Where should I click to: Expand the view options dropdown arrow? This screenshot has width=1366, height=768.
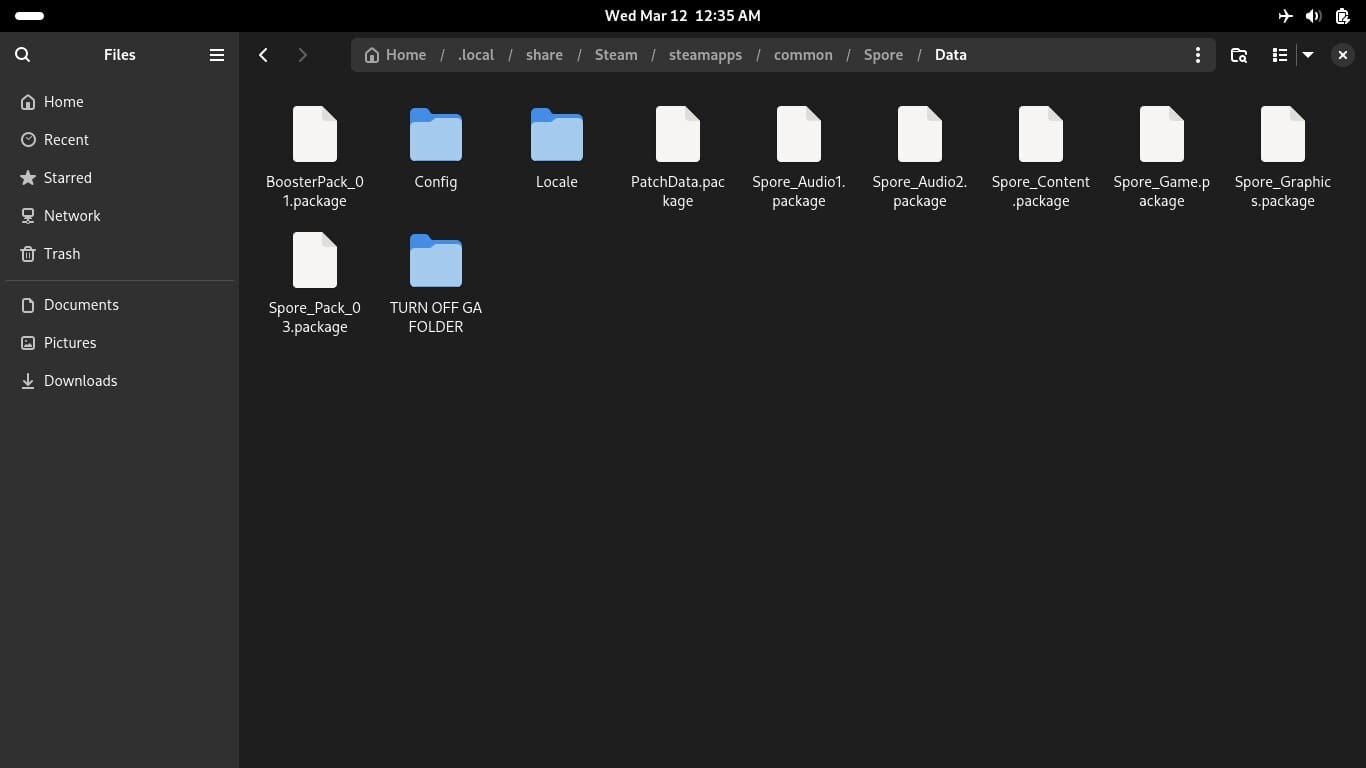(x=1307, y=55)
